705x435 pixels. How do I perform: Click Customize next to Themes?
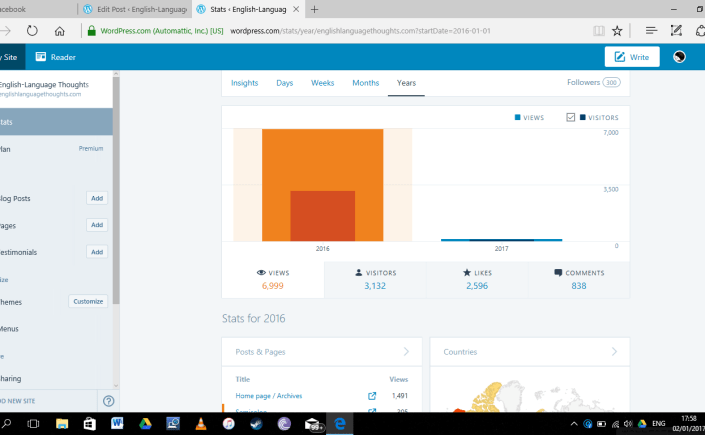coord(88,301)
